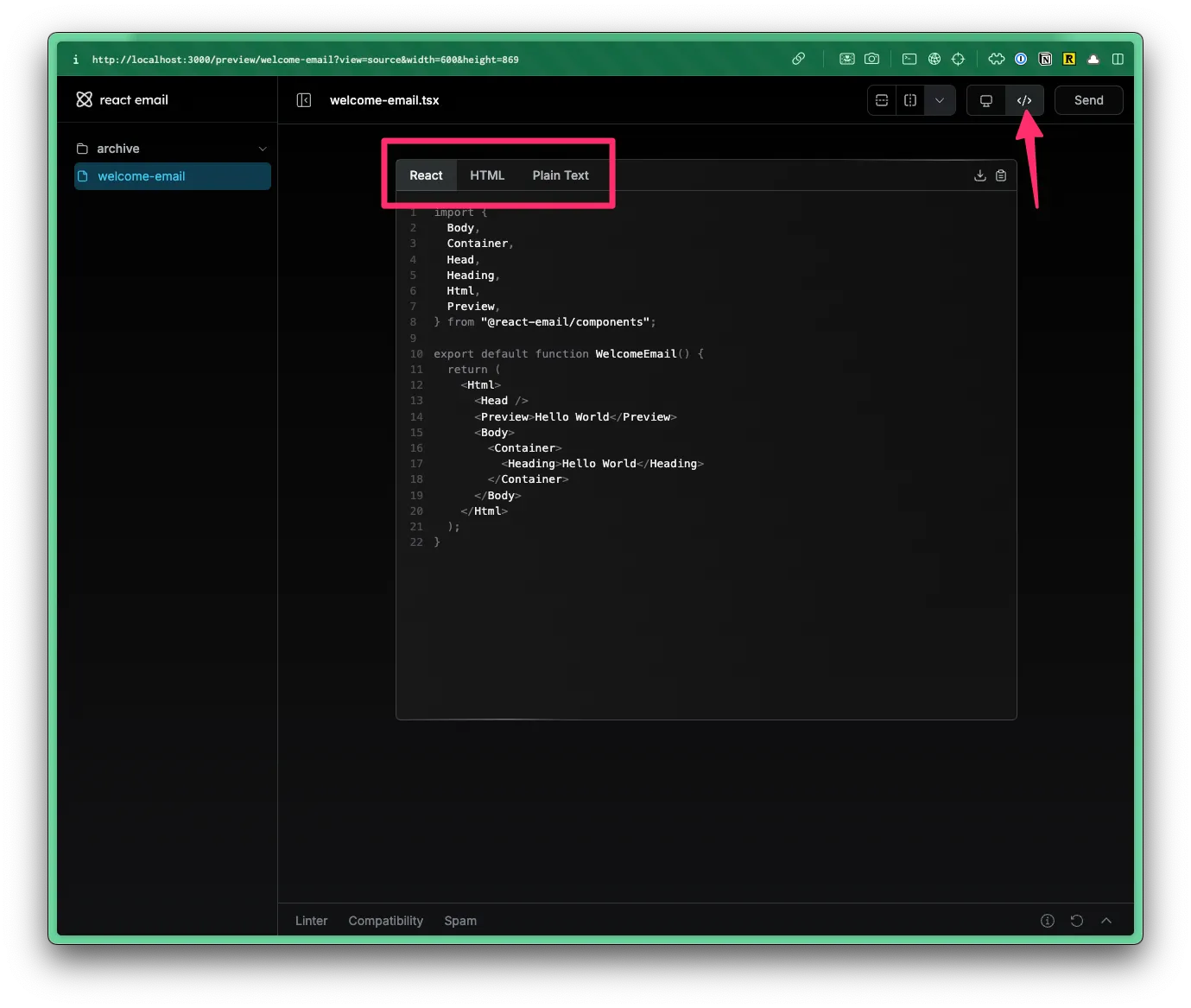1191x1008 pixels.
Task: Click the Send button
Action: pos(1088,100)
